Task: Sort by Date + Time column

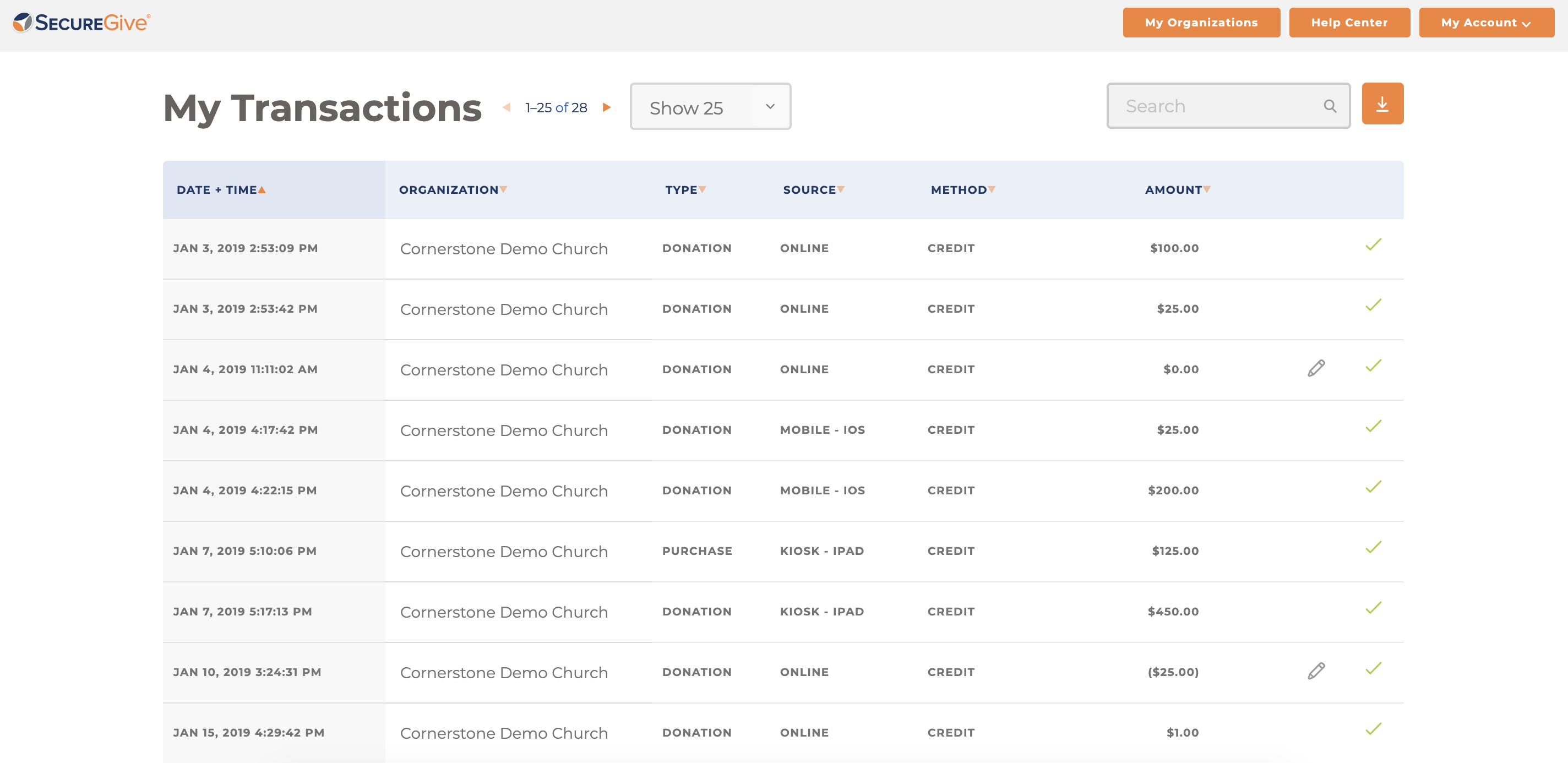Action: click(x=221, y=190)
